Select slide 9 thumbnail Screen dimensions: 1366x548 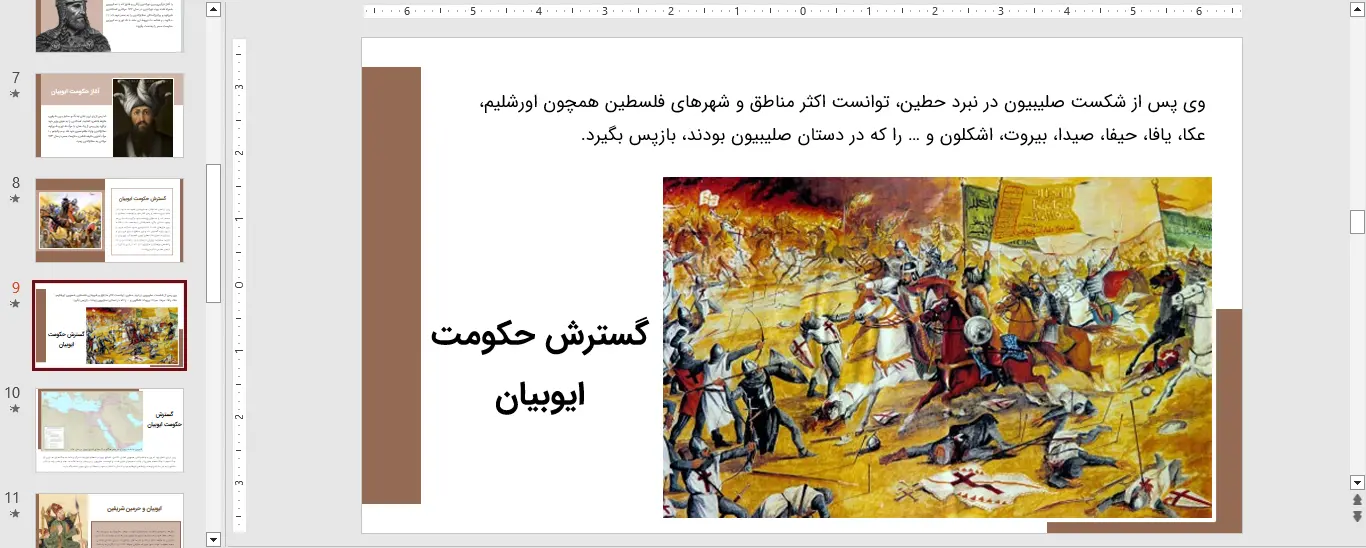click(110, 326)
